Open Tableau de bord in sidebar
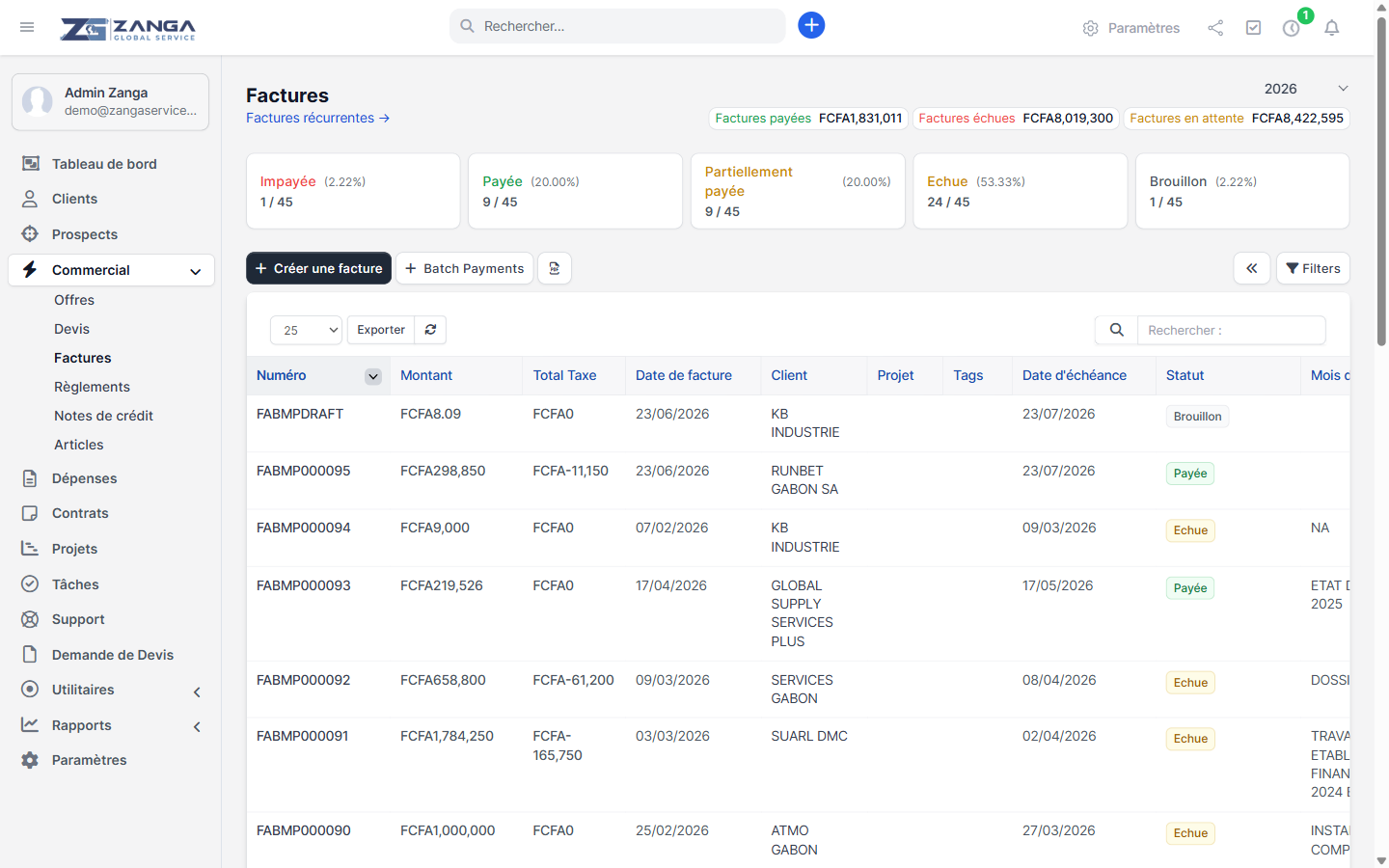 [x=104, y=164]
